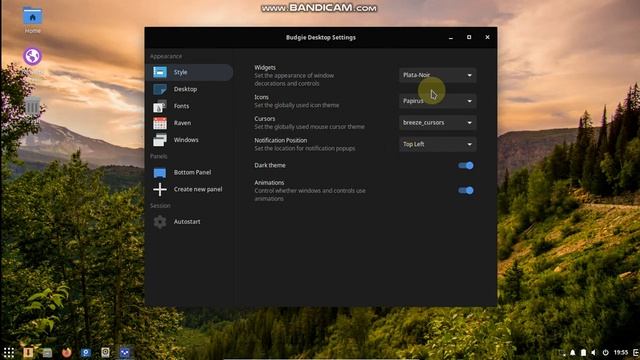Click Create new panel plus icon
The width and height of the screenshot is (640, 360).
[160, 189]
